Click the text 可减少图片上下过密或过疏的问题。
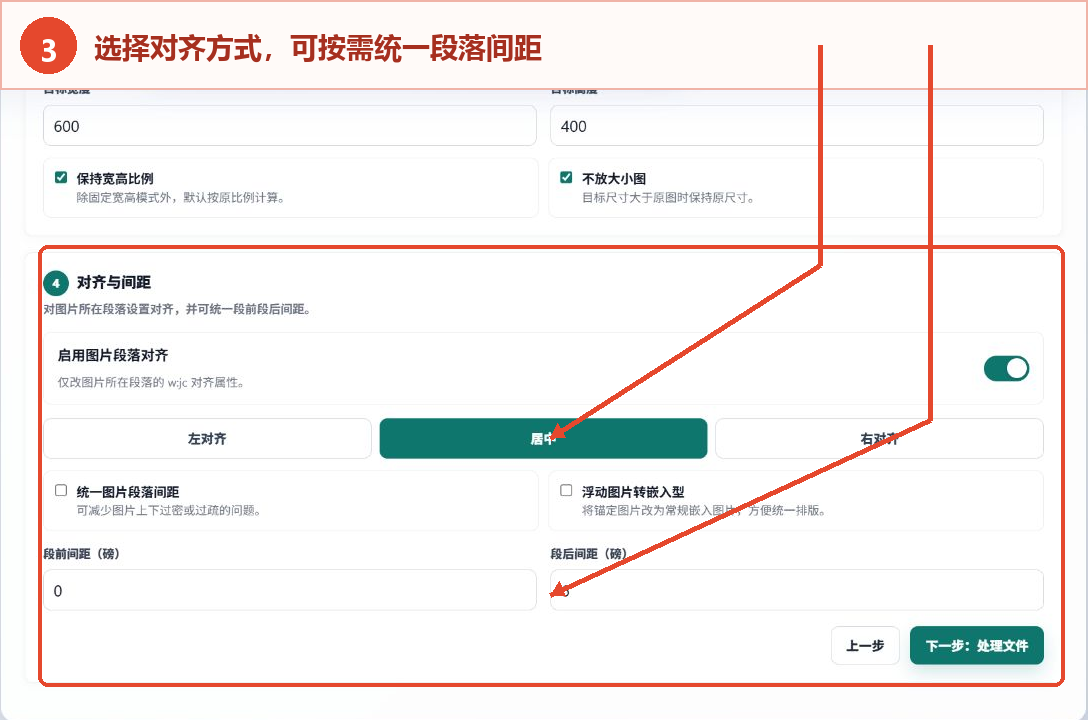The height and width of the screenshot is (720, 1088). coord(169,511)
